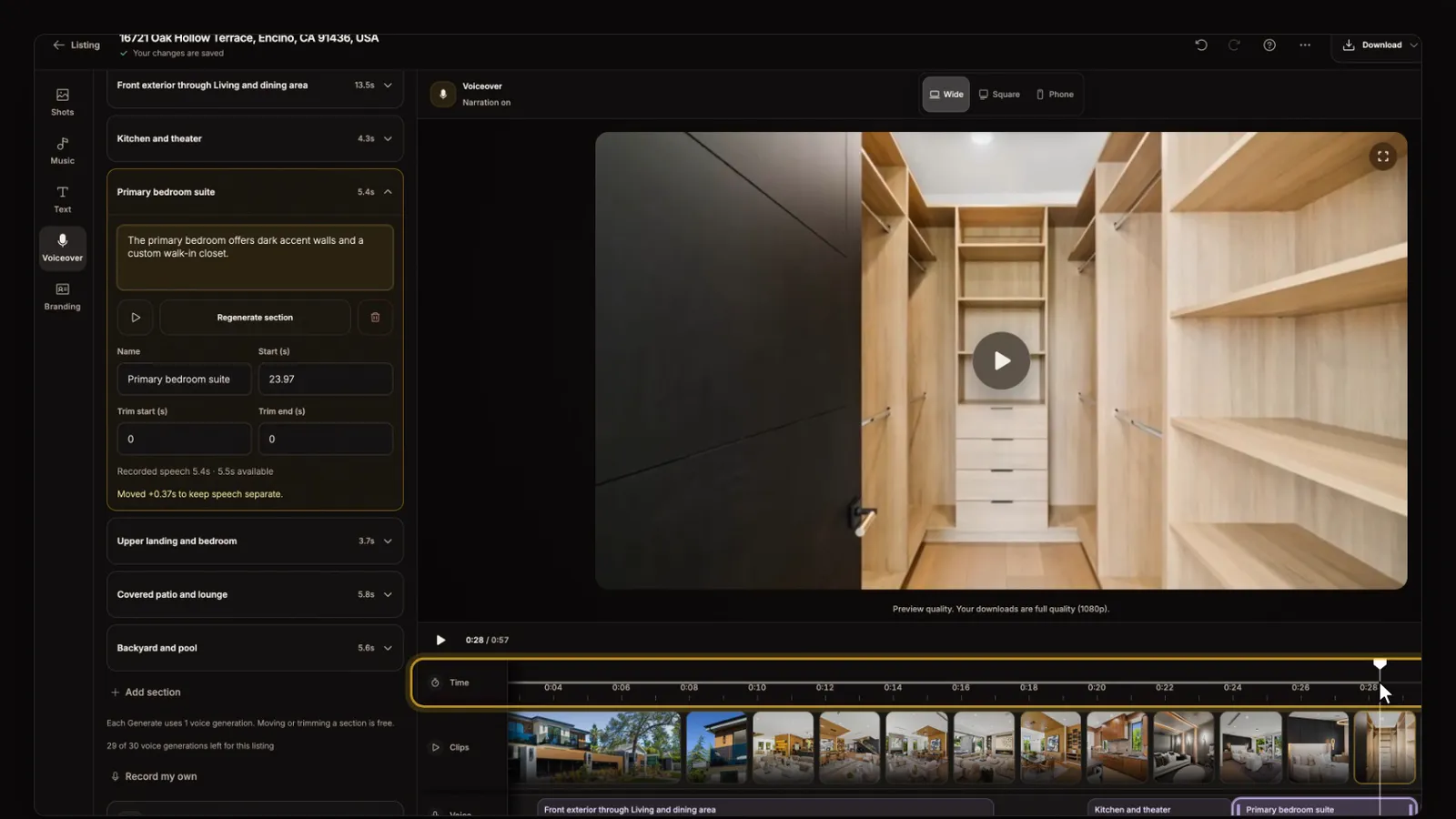Viewport: 1456px width, 819px height.
Task: Click the Start (s) field
Action: pos(325,379)
